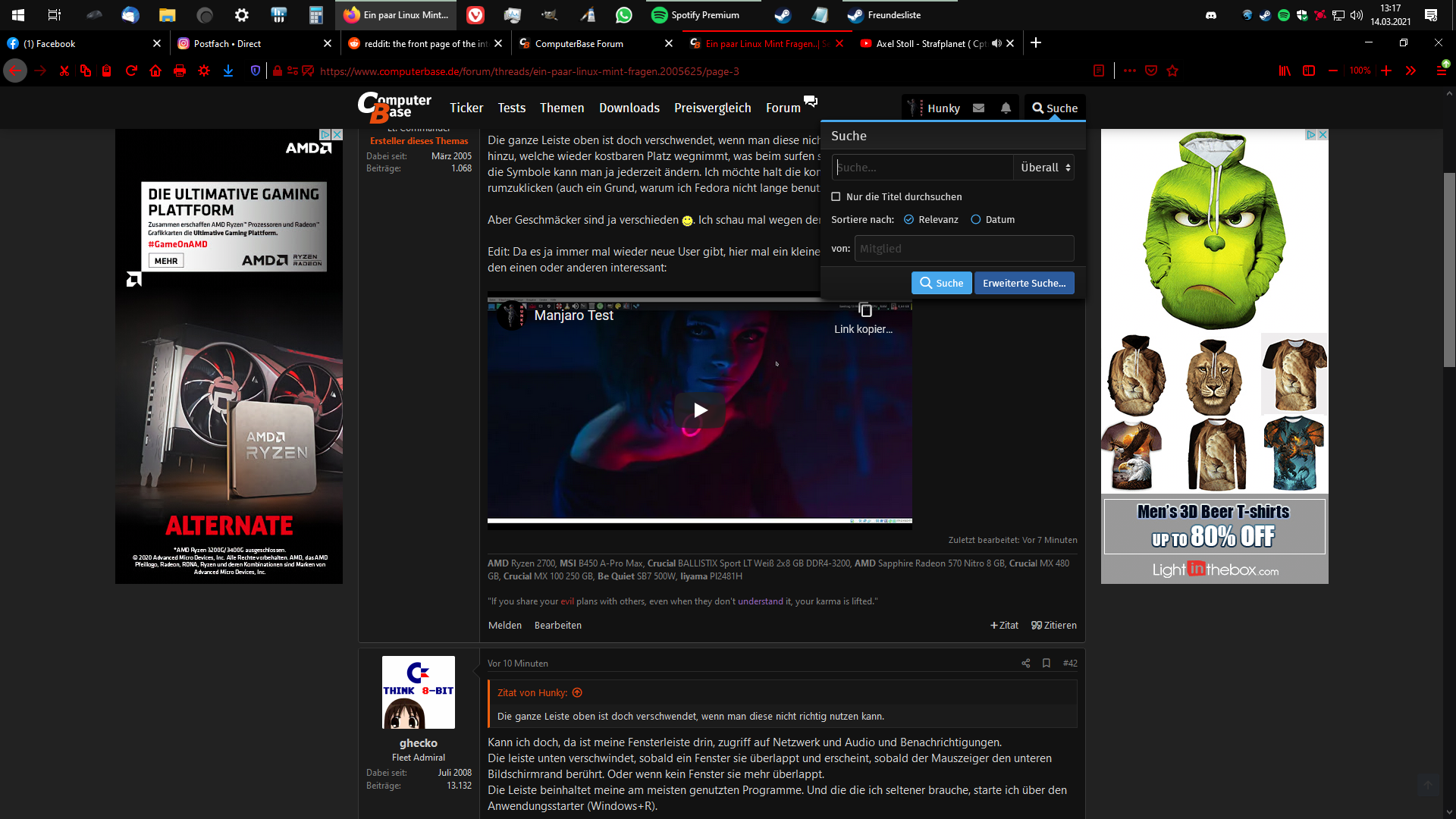
Task: Select the Relevanz sort radio button
Action: (908, 220)
